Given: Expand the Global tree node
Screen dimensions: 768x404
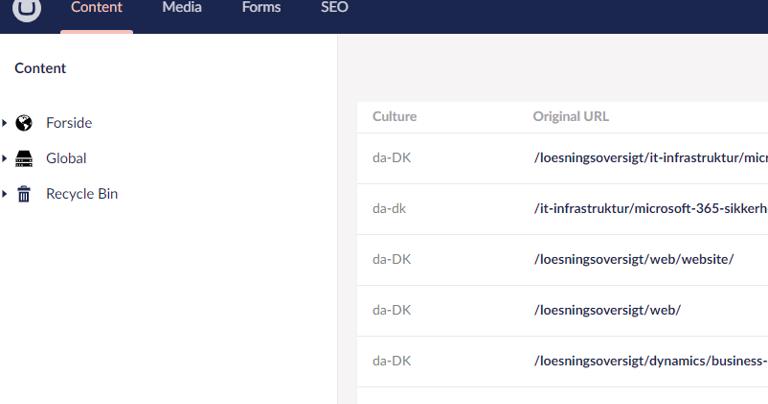Looking at the screenshot, I should tap(5, 158).
